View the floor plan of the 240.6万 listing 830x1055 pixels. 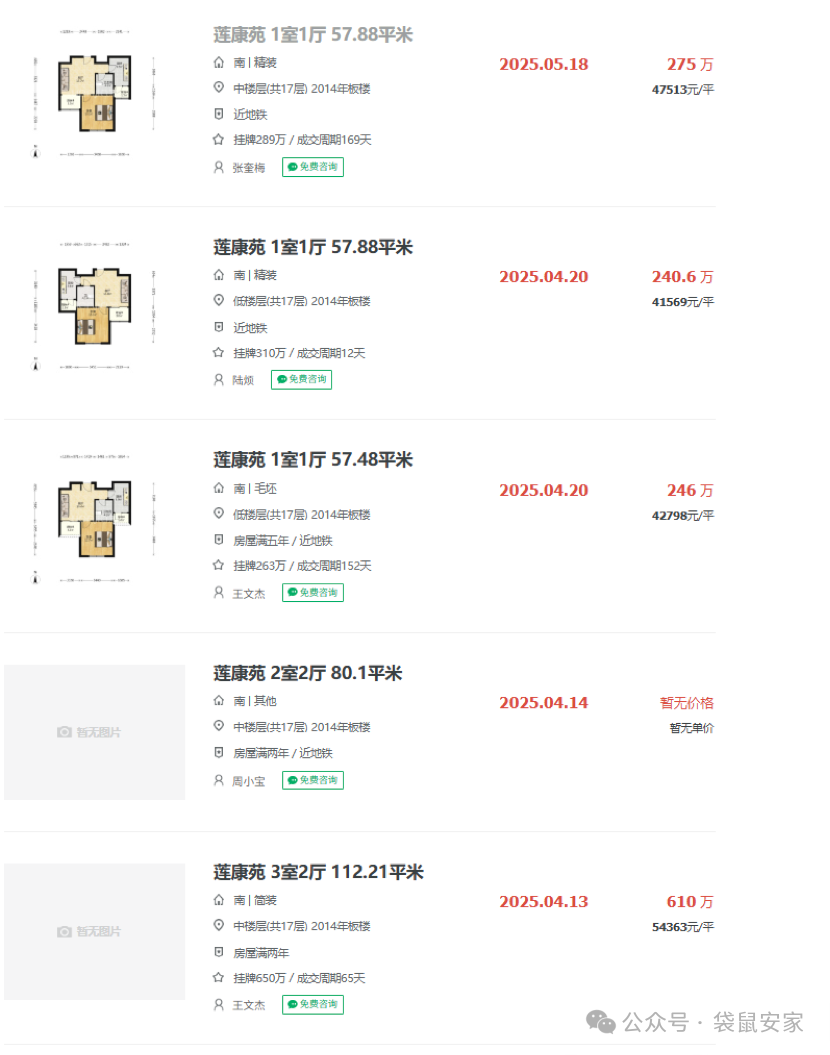tap(94, 305)
